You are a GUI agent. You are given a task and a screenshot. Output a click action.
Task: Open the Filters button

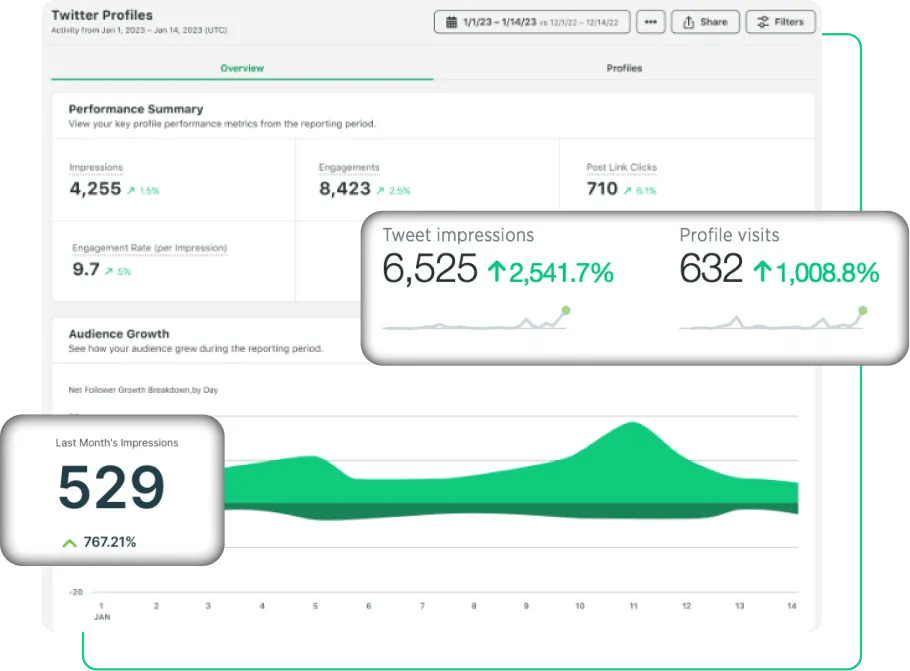(x=781, y=22)
